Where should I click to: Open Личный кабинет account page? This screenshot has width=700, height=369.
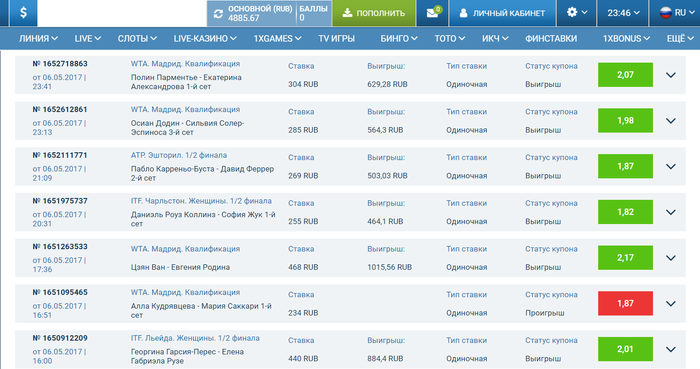click(502, 13)
